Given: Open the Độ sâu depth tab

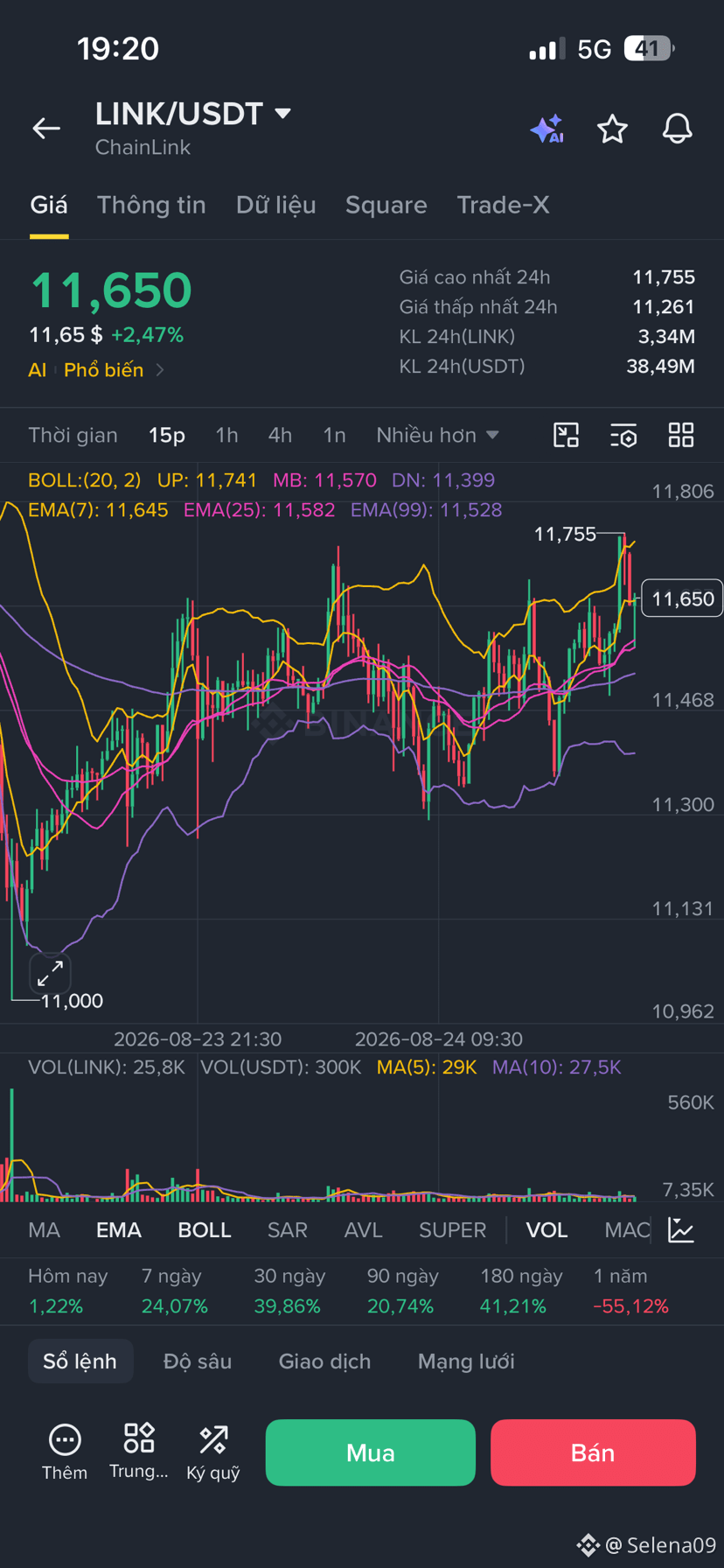Looking at the screenshot, I should click(198, 1361).
